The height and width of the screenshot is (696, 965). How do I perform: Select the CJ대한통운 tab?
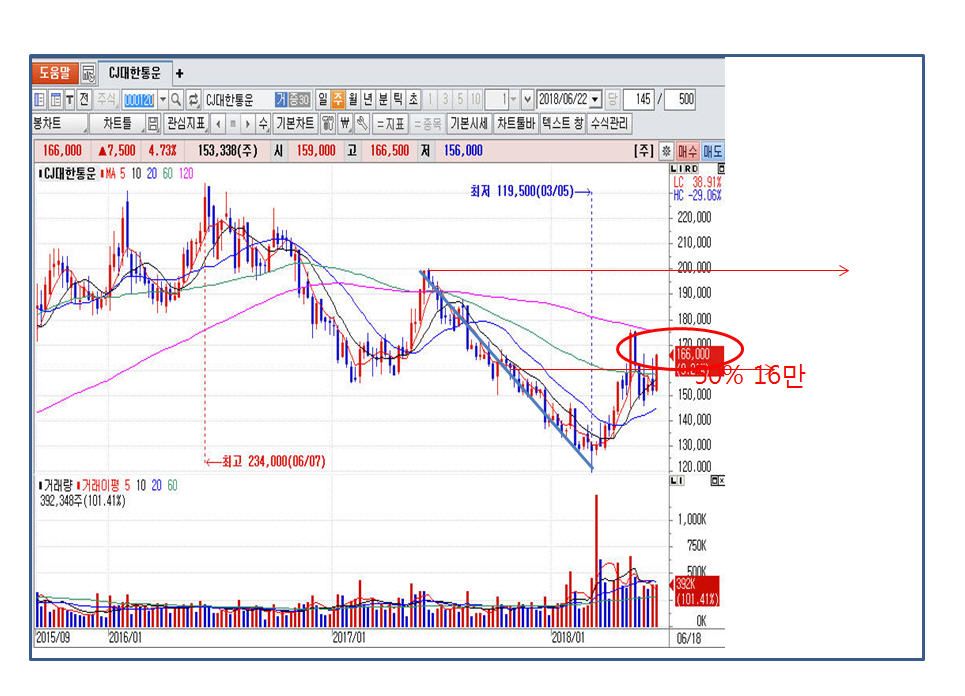point(134,73)
